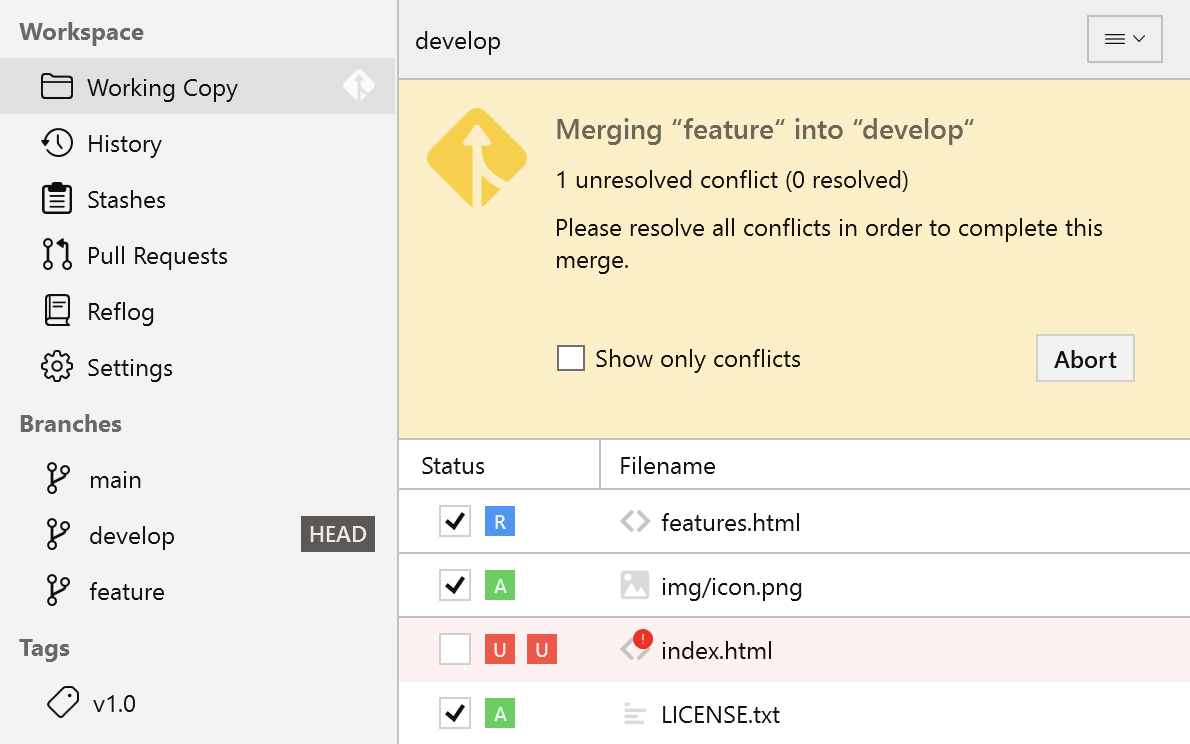The width and height of the screenshot is (1190, 744).
Task: Click the Settings gear icon
Action: 57,367
